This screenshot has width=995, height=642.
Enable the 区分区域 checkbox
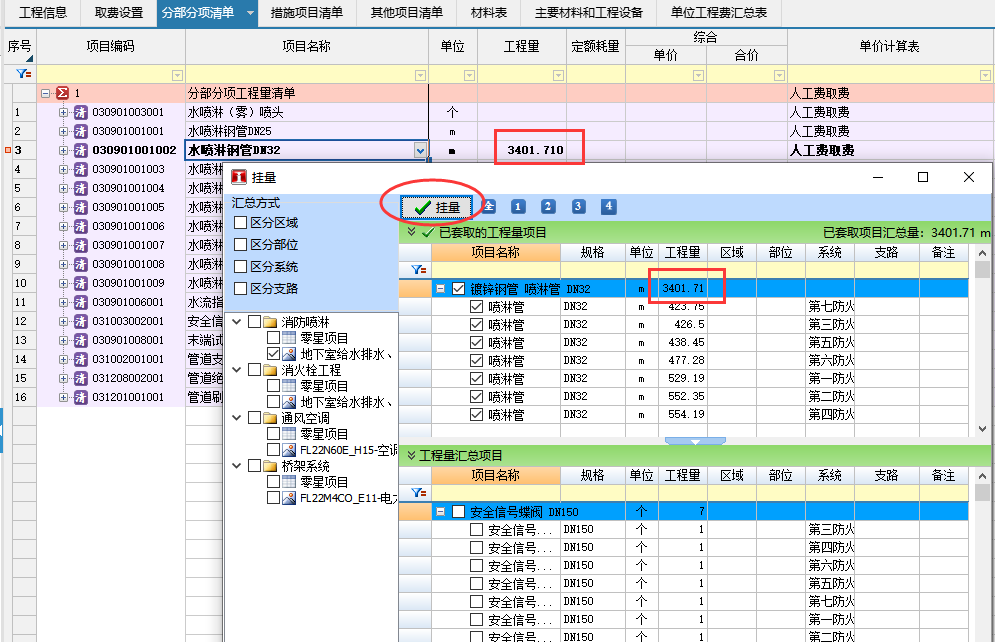click(x=241, y=223)
